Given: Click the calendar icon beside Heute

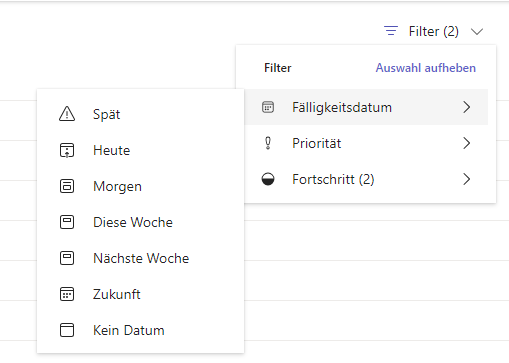Looking at the screenshot, I should tap(67, 150).
